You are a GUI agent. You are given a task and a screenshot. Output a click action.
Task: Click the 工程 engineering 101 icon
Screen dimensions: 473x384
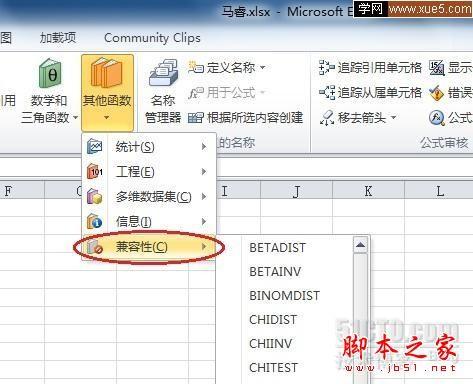click(x=95, y=171)
